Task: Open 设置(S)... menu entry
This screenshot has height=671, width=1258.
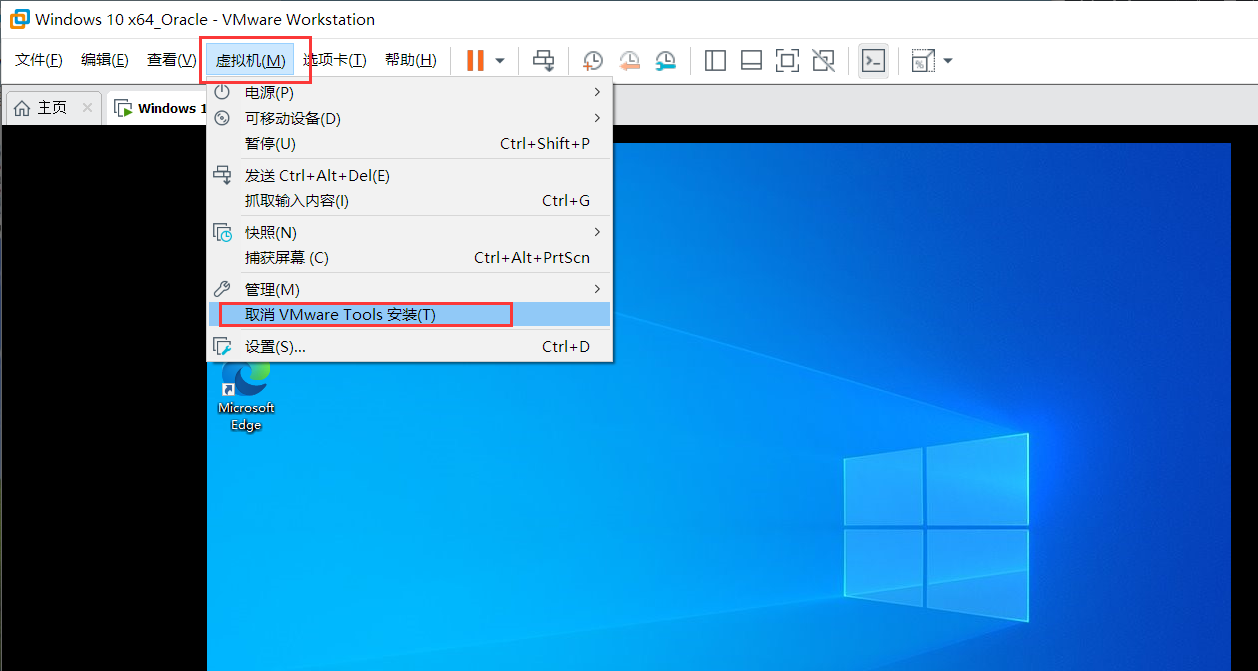Action: (410, 346)
